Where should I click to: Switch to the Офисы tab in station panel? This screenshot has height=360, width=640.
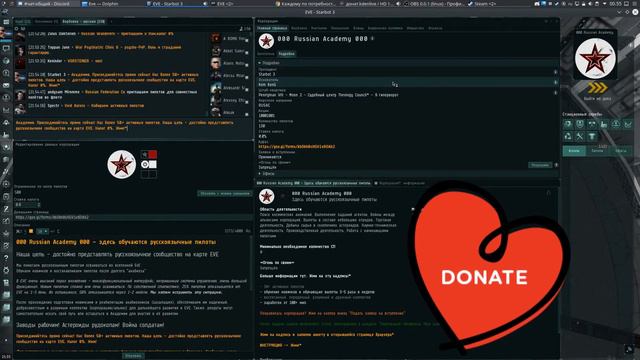pos(621,151)
